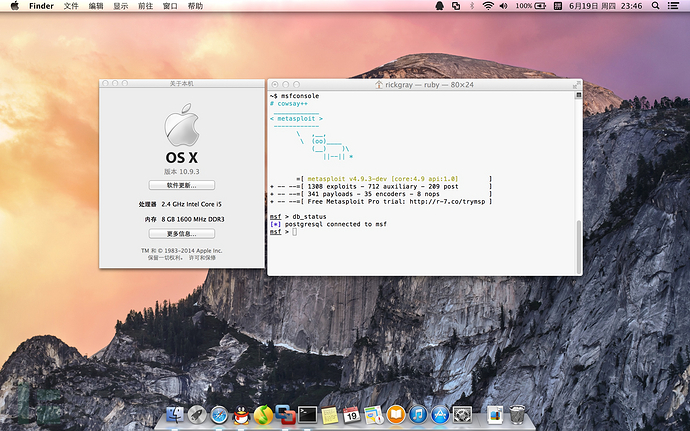Image resolution: width=690 pixels, height=431 pixels.
Task: Click Apple logo in About window
Action: click(x=182, y=125)
